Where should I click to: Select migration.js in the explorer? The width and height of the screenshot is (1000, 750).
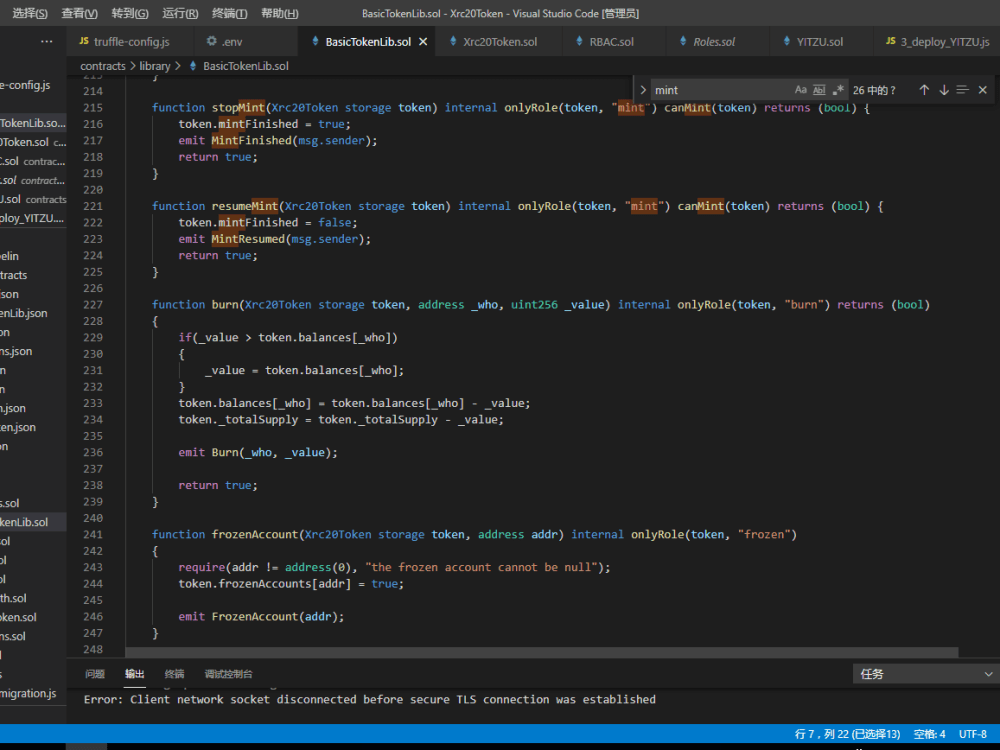[x=33, y=693]
